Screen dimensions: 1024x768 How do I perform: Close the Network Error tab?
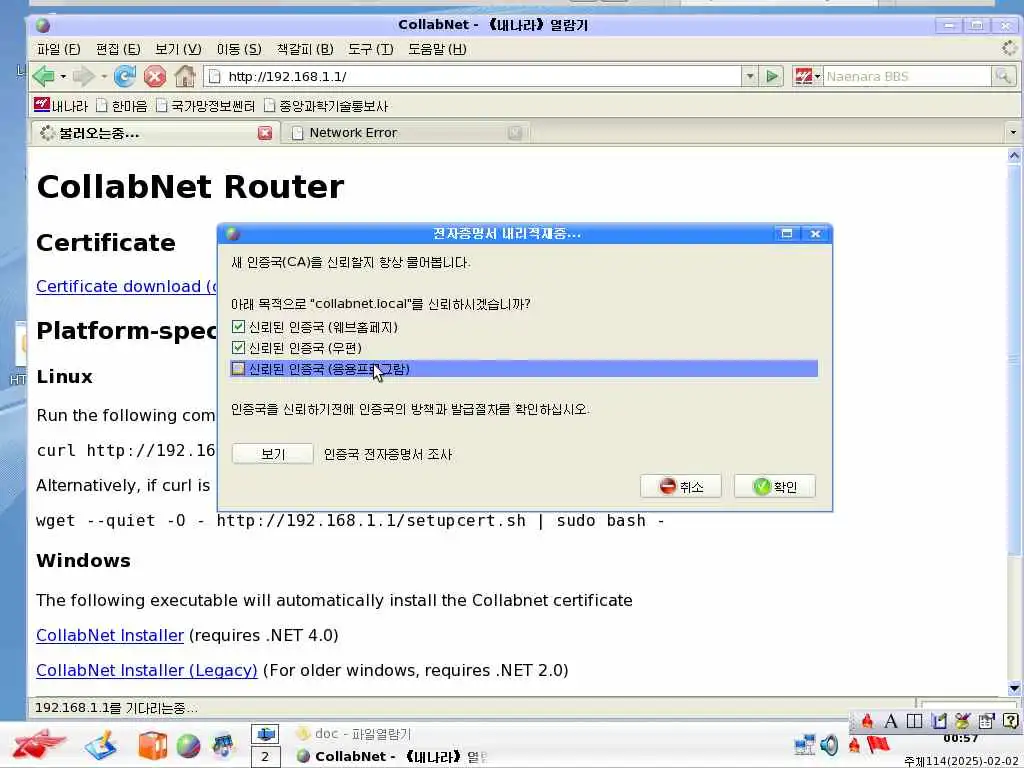click(x=515, y=133)
